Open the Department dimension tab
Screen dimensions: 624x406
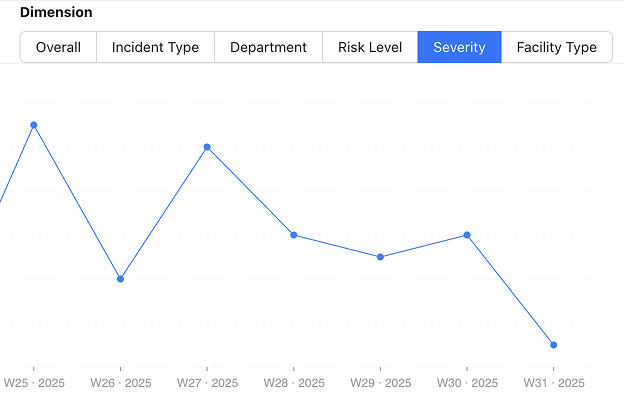(x=268, y=47)
